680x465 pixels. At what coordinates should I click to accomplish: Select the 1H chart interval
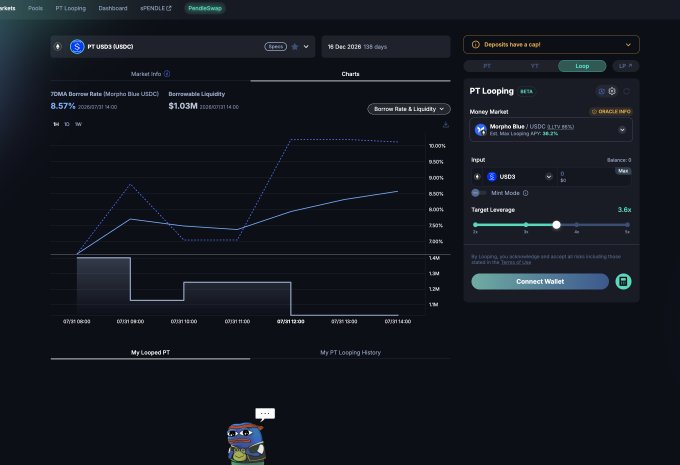click(x=56, y=124)
